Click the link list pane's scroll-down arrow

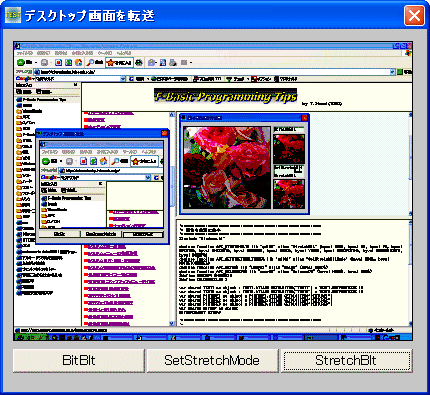[x=172, y=323]
